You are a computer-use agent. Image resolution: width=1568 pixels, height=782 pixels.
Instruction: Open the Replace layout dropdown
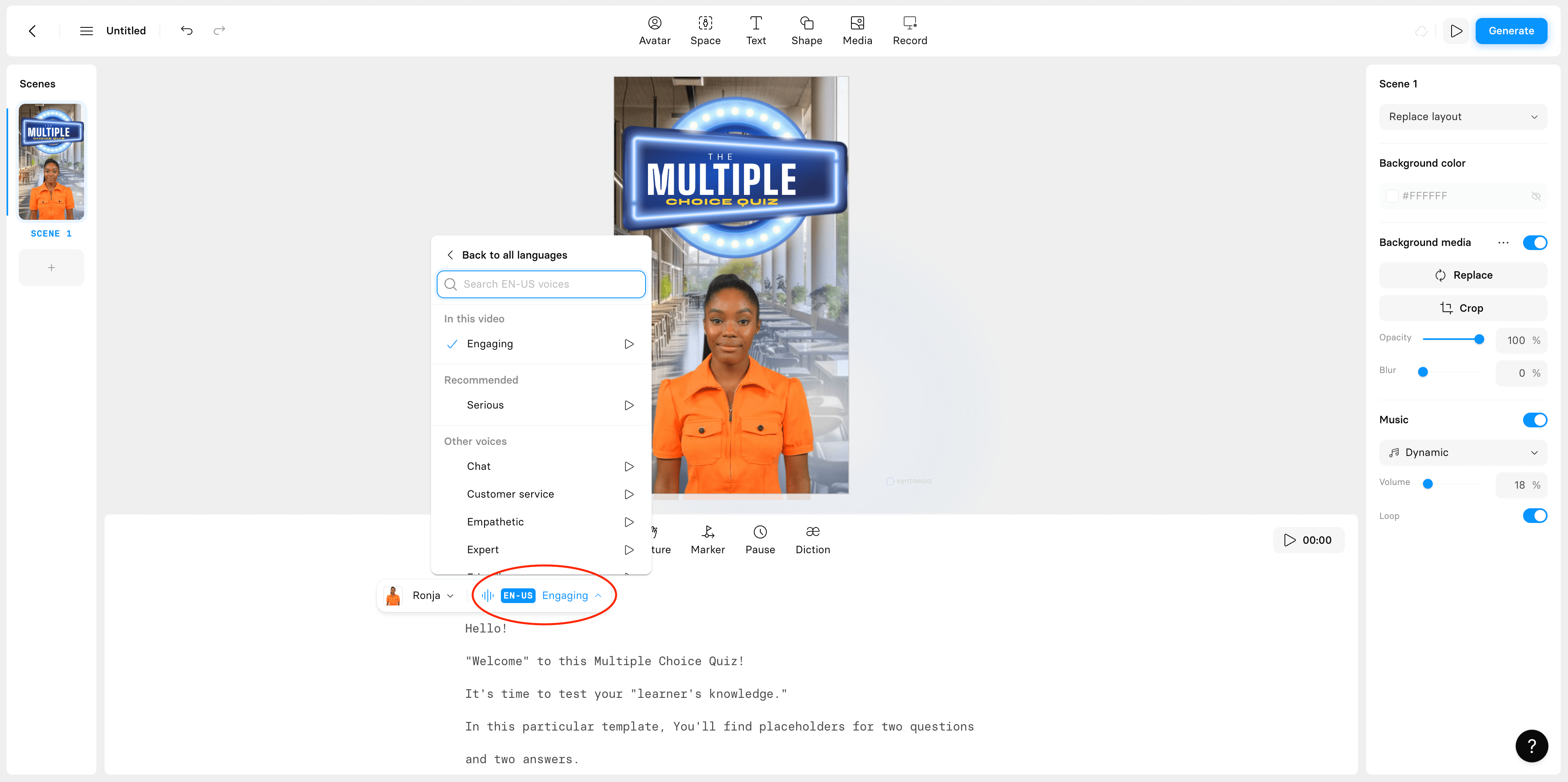[x=1463, y=116]
